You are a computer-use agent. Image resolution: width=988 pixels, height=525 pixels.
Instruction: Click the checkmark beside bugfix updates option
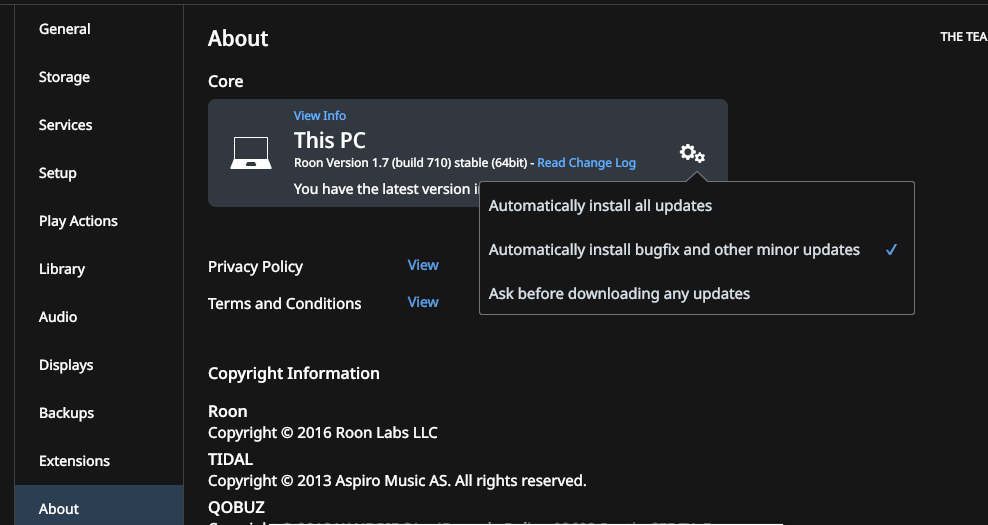click(891, 250)
